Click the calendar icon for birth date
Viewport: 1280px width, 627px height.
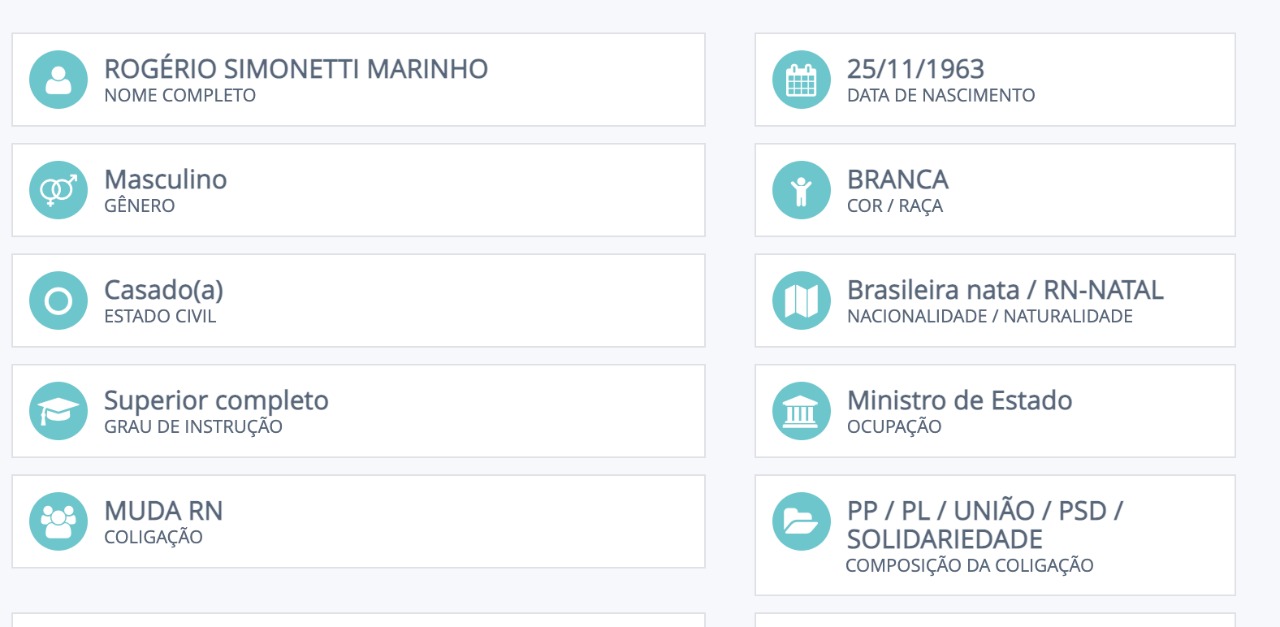pyautogui.click(x=802, y=79)
